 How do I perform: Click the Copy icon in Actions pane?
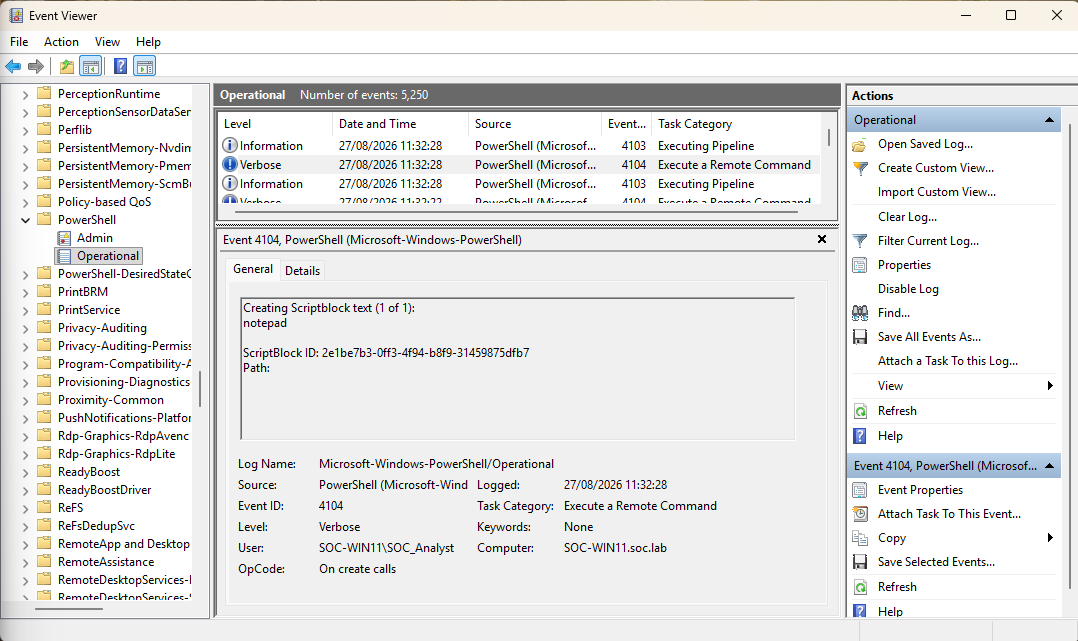click(860, 538)
